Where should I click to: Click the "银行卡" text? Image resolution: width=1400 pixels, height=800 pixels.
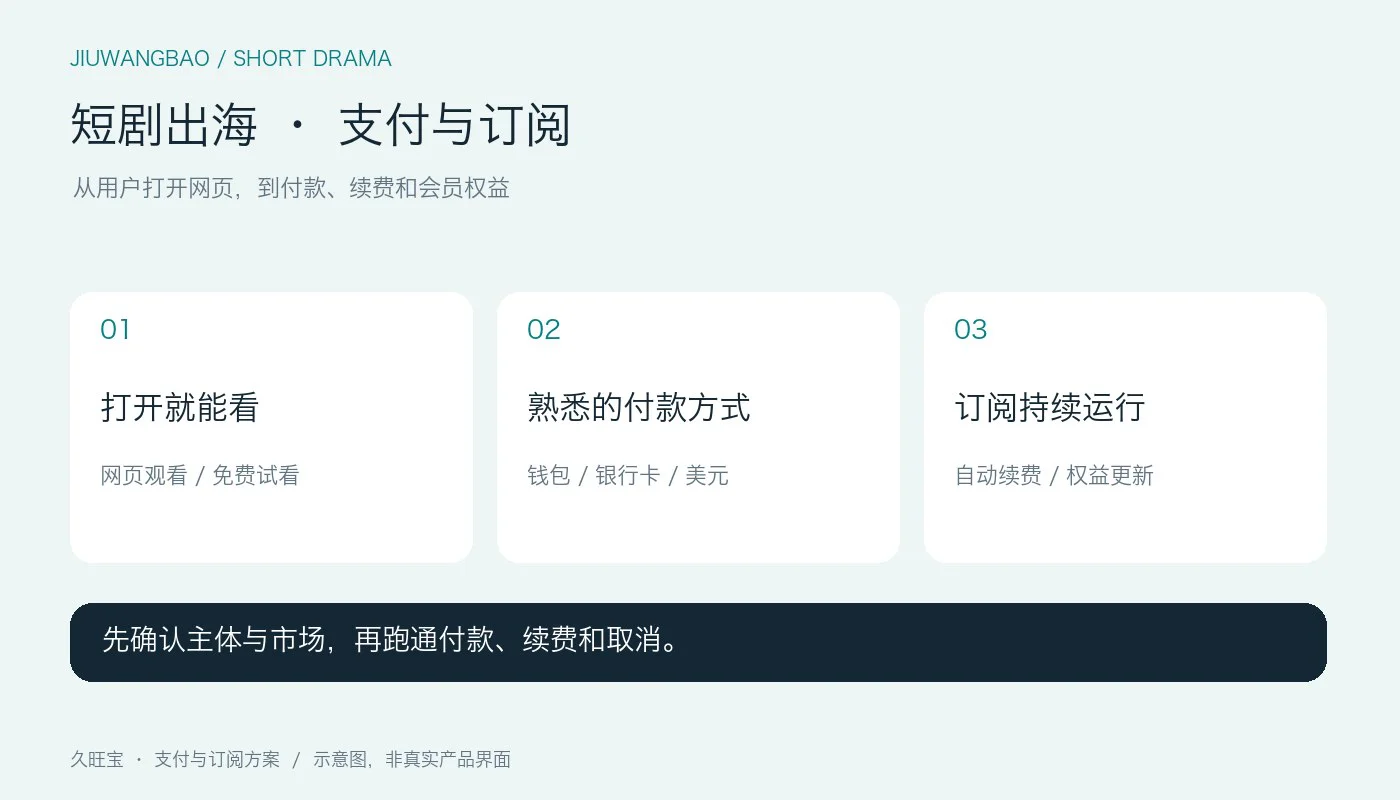pyautogui.click(x=628, y=476)
